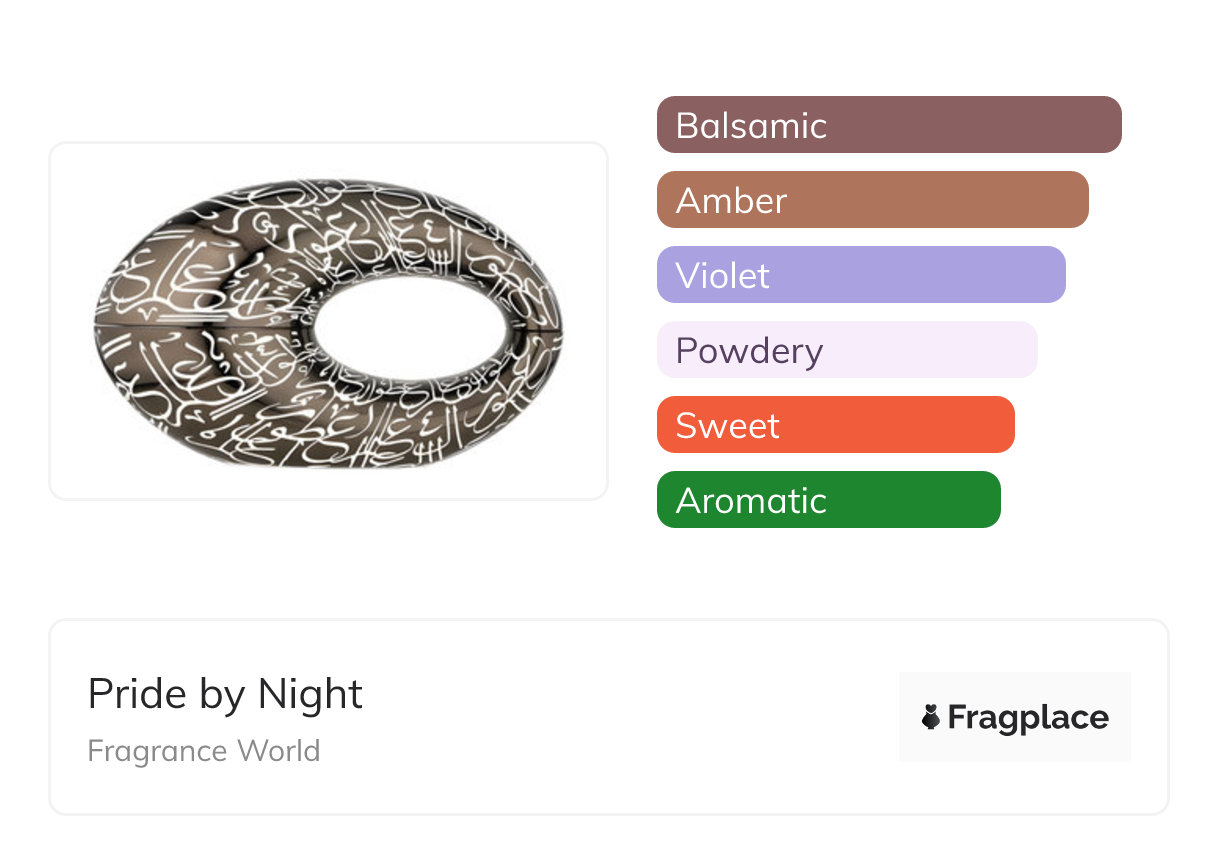Pick the pale Powdery accord bar
Image resolution: width=1218 pixels, height=864 pixels.
(847, 350)
